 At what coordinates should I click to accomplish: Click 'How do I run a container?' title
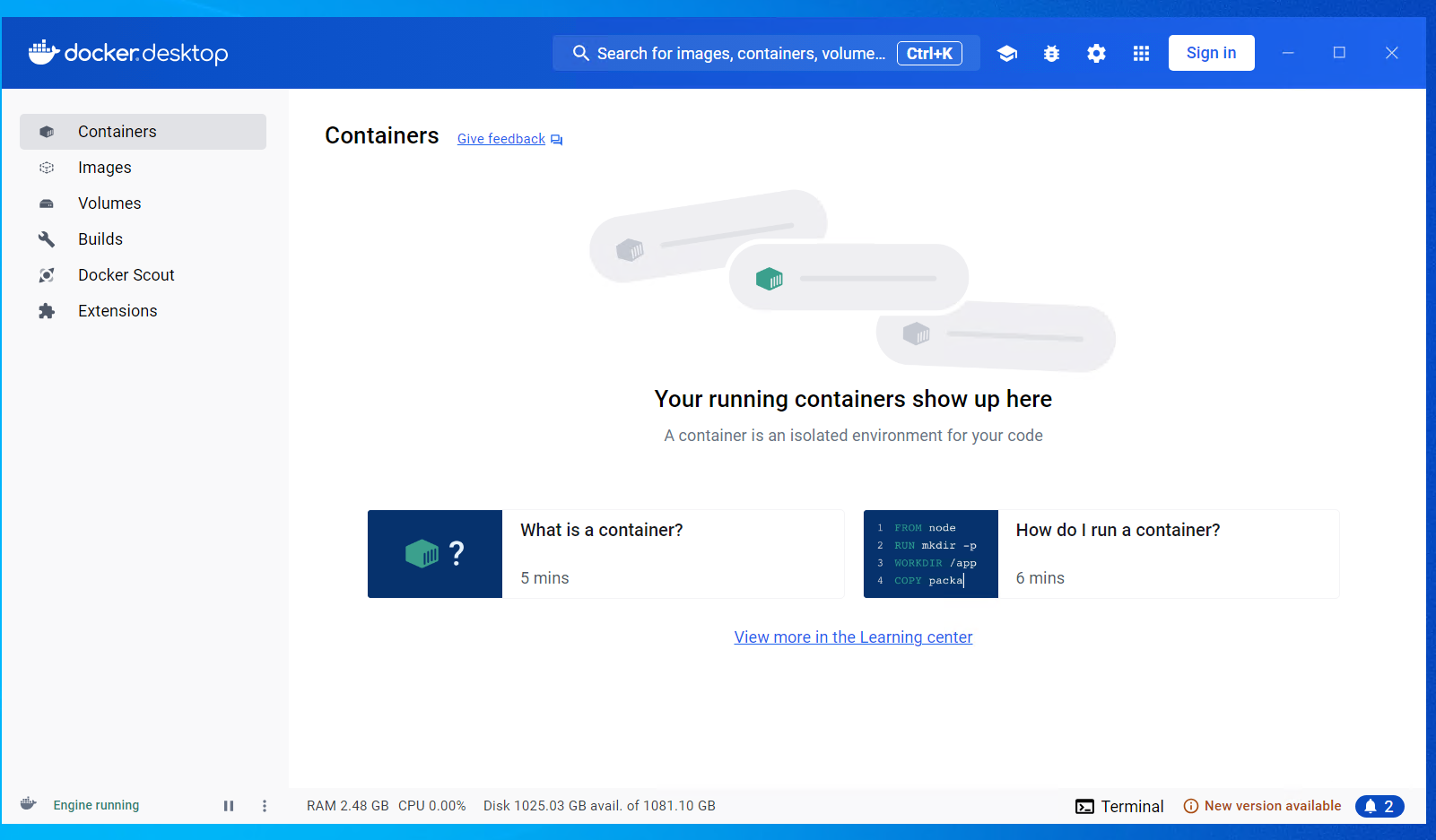pyautogui.click(x=1118, y=530)
